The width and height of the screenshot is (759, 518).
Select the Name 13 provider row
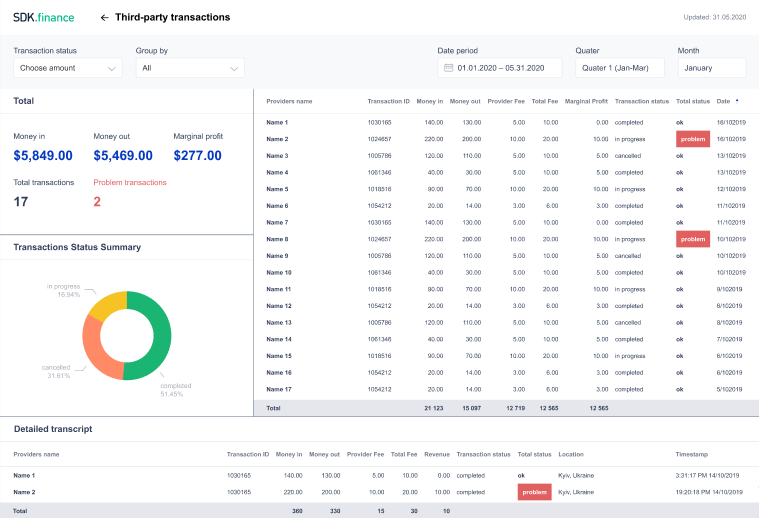tap(506, 322)
